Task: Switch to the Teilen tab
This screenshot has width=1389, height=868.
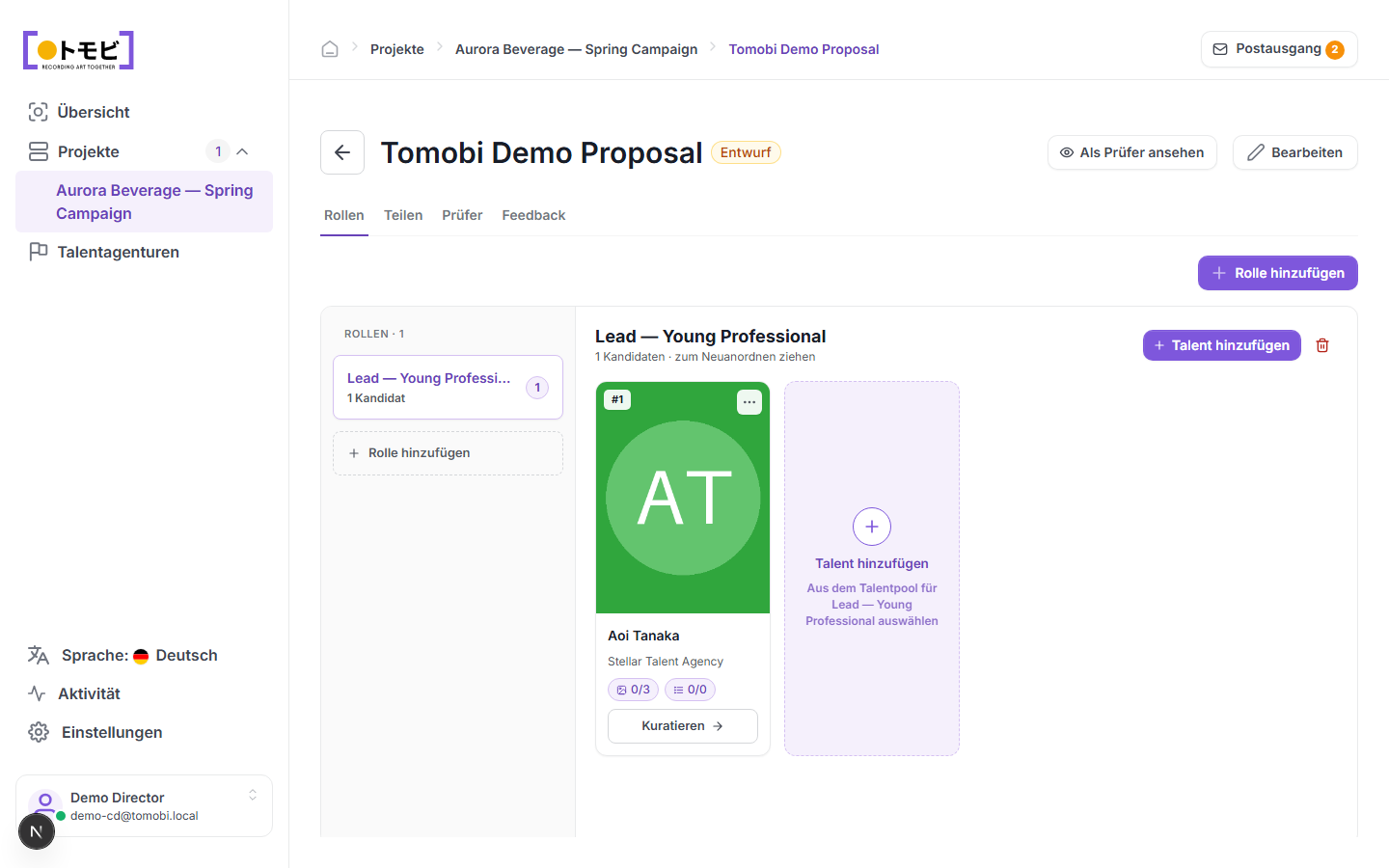Action: pos(403,215)
